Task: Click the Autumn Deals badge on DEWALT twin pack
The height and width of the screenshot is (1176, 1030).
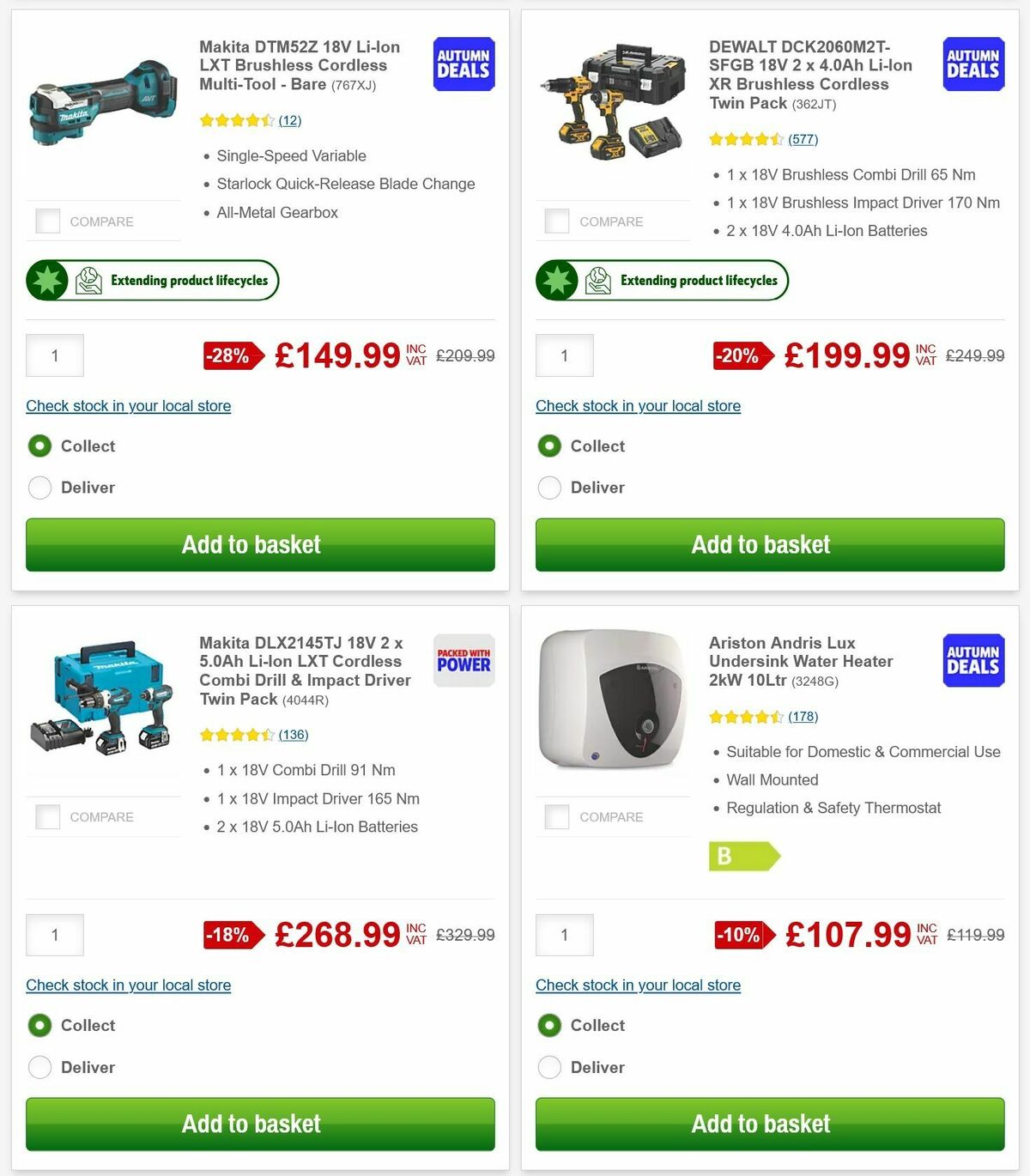Action: [x=972, y=64]
